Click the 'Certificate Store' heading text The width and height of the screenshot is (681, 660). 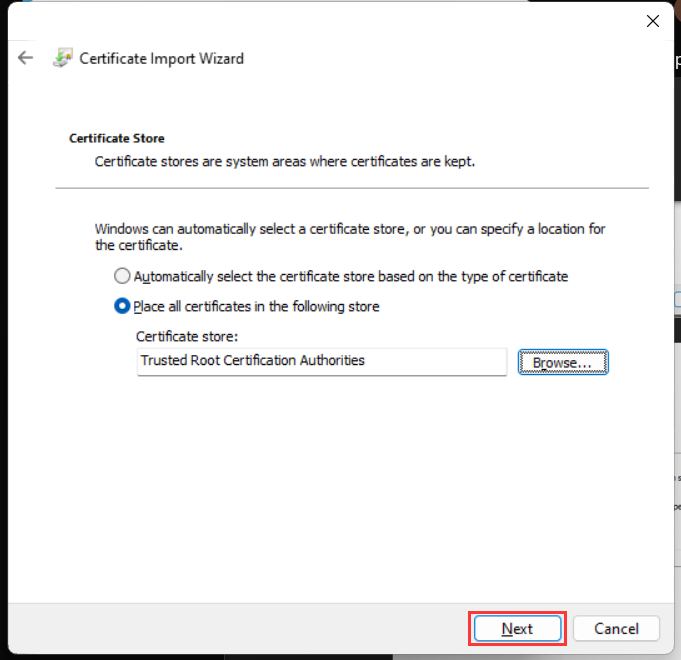point(117,138)
